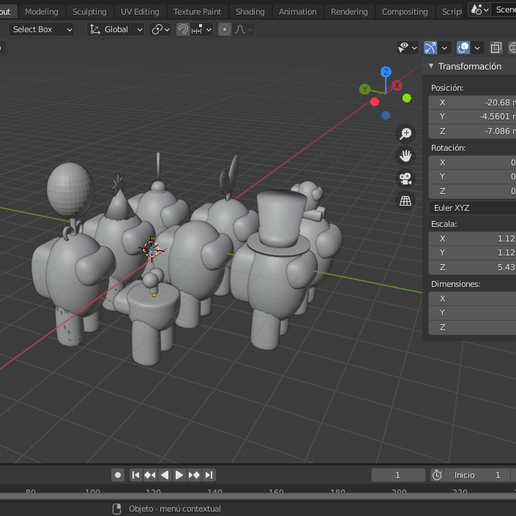The height and width of the screenshot is (516, 516).
Task: Open the overlays options dropdown arrow
Action: pos(477,48)
